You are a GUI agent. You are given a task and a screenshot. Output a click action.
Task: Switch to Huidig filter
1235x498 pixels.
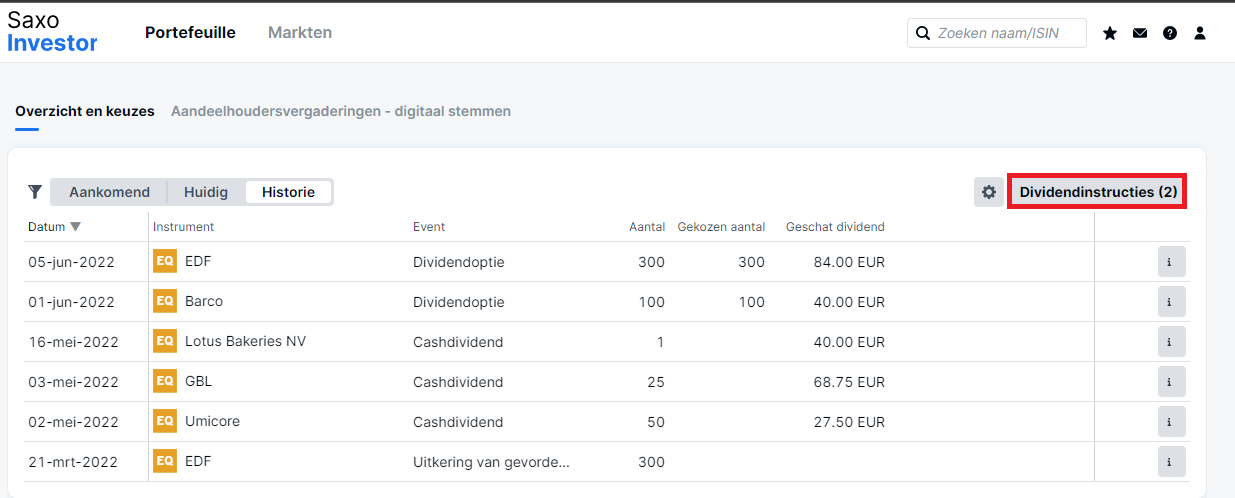(x=206, y=192)
